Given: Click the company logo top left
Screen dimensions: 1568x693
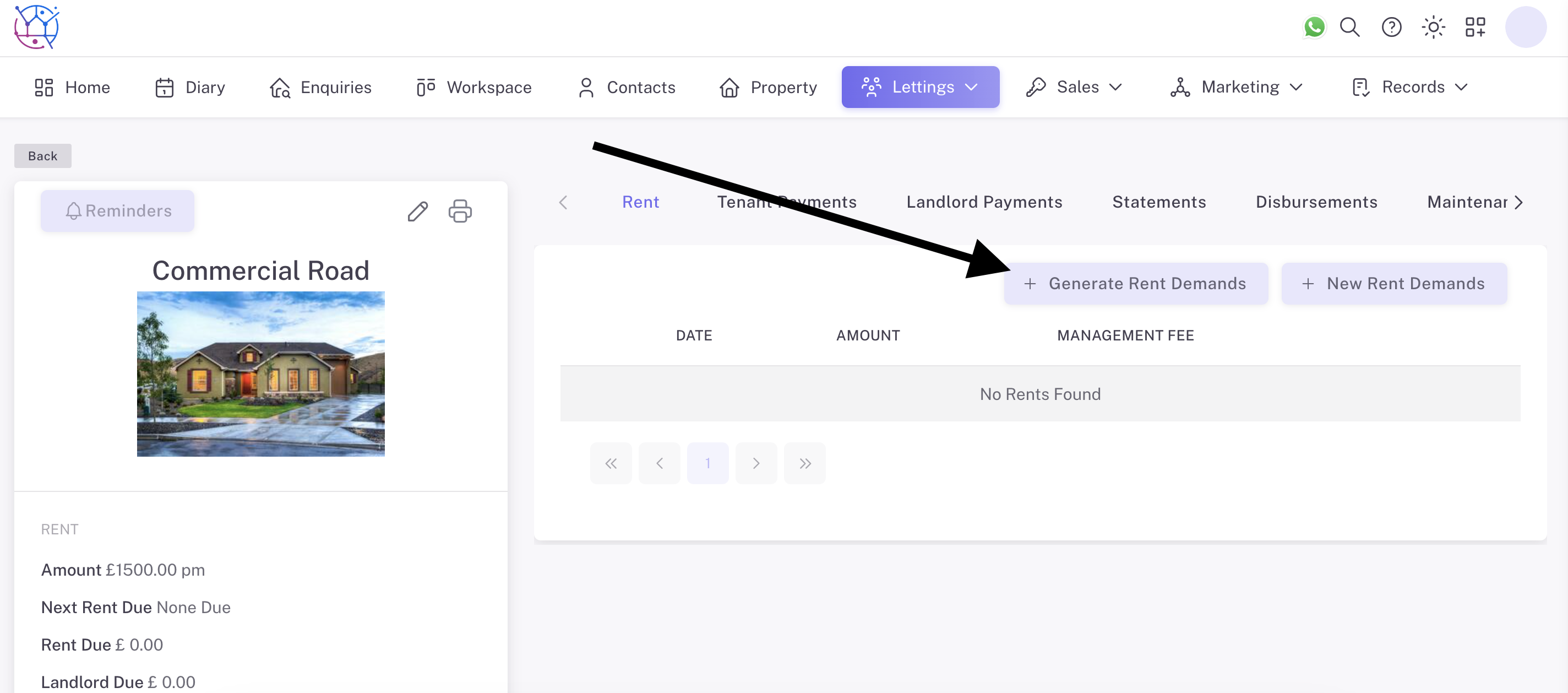Looking at the screenshot, I should pos(36,28).
